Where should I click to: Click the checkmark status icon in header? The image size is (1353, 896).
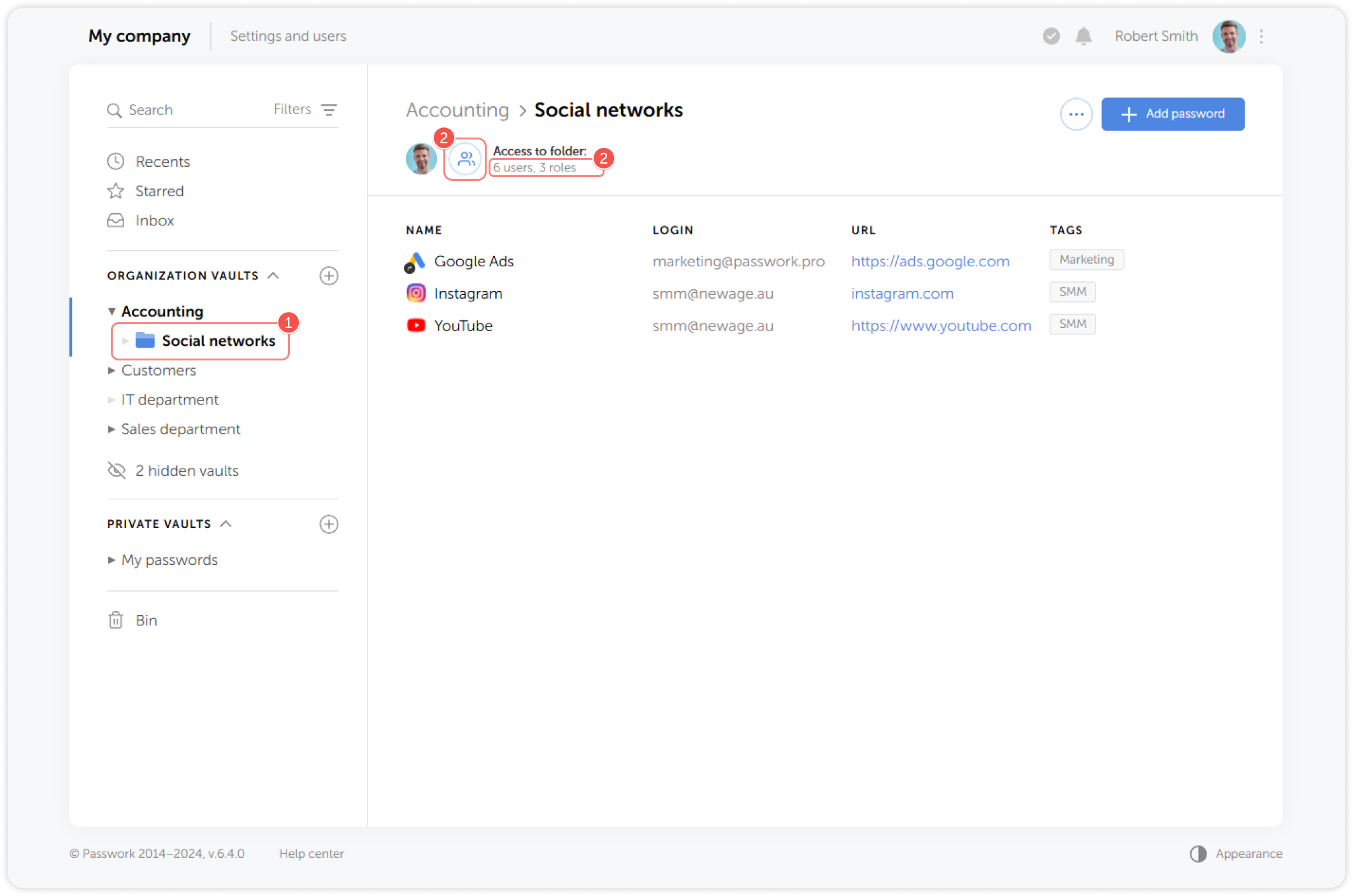click(x=1051, y=36)
